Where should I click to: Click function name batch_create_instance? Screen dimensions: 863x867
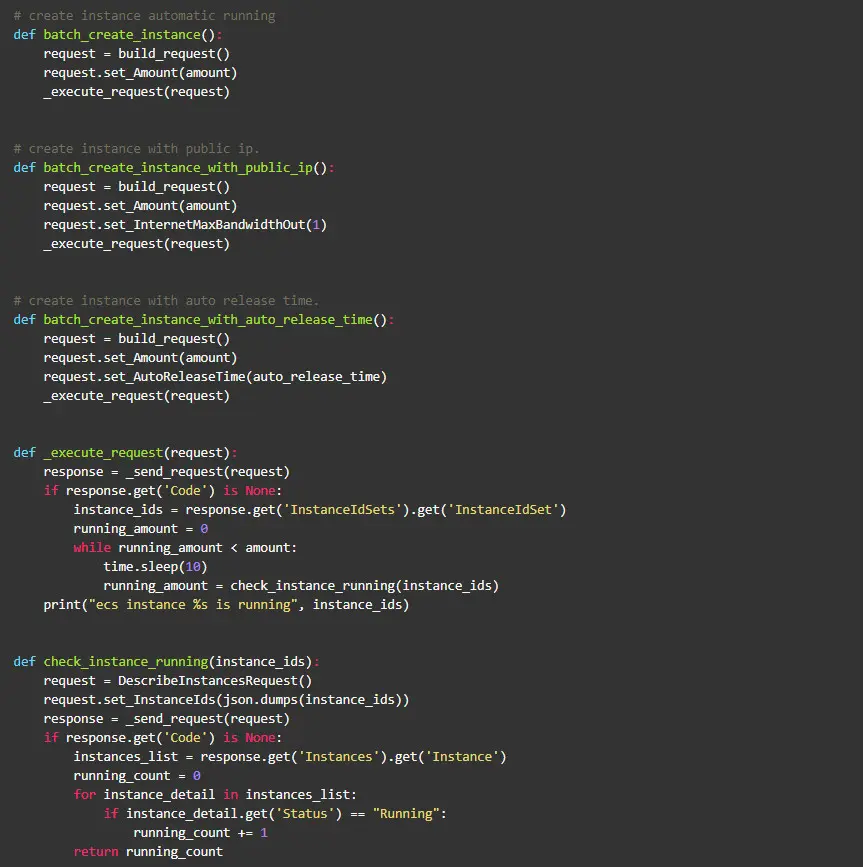tap(122, 35)
